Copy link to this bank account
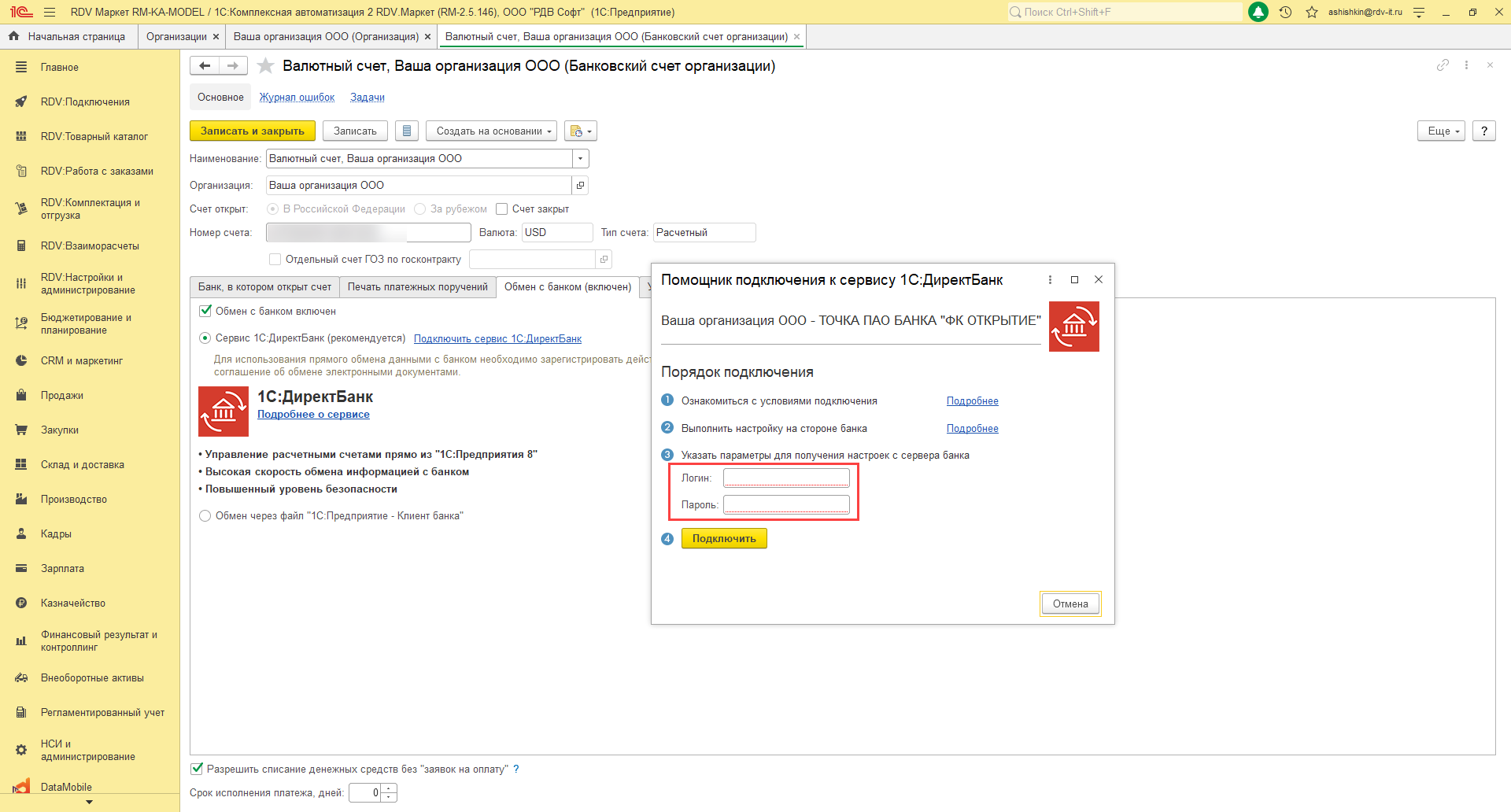The width and height of the screenshot is (1511, 812). [1442, 65]
